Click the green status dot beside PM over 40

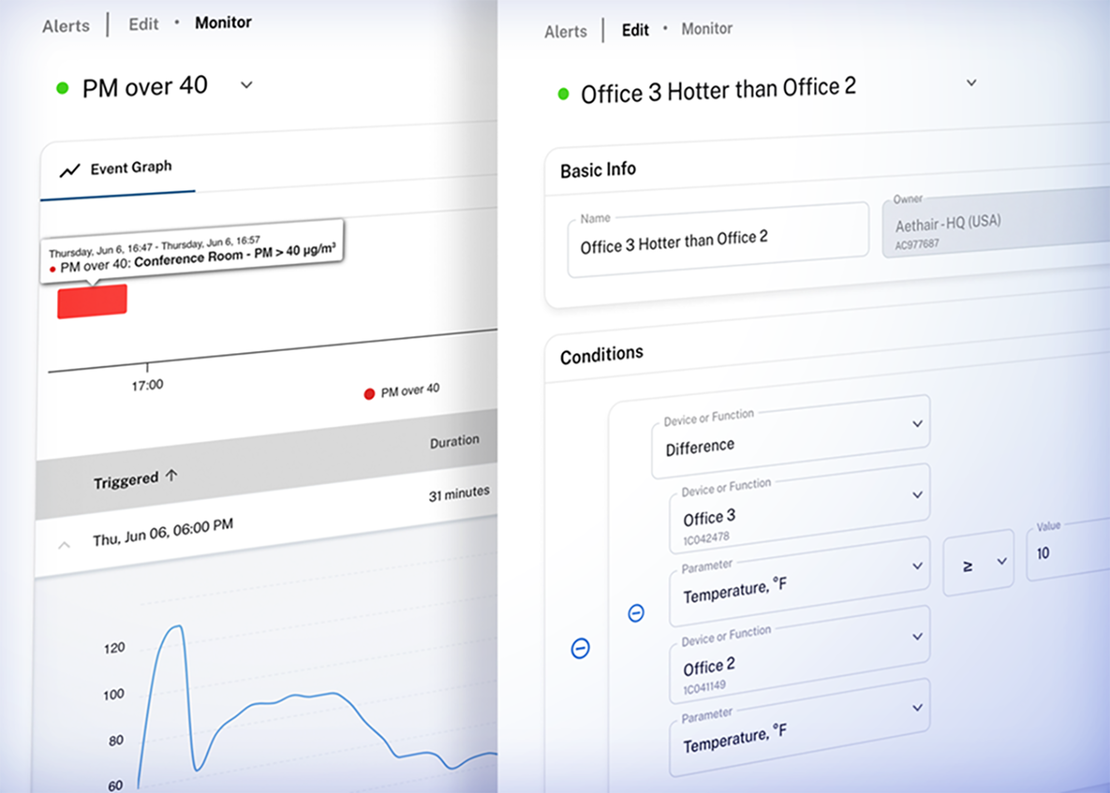coord(62,89)
